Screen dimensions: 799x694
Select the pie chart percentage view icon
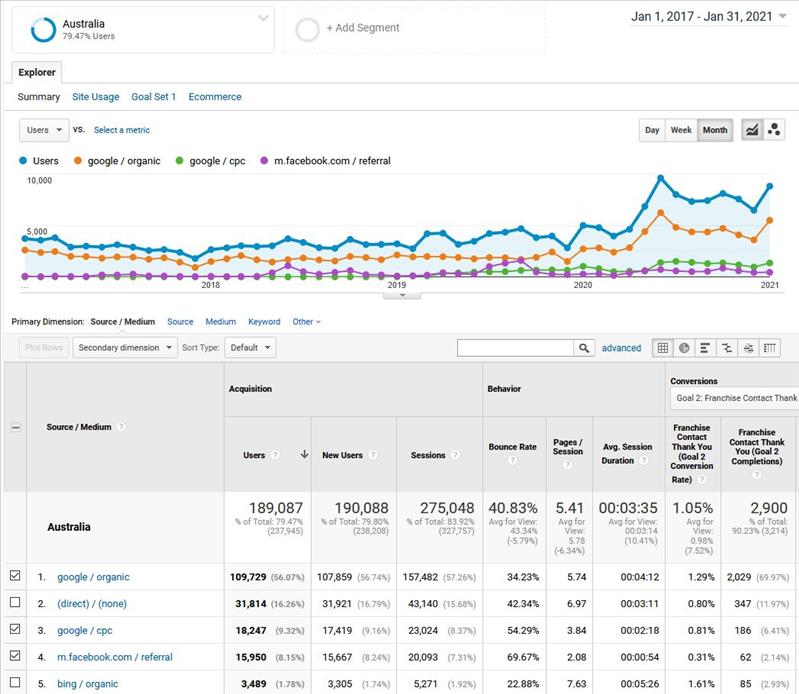click(x=684, y=348)
